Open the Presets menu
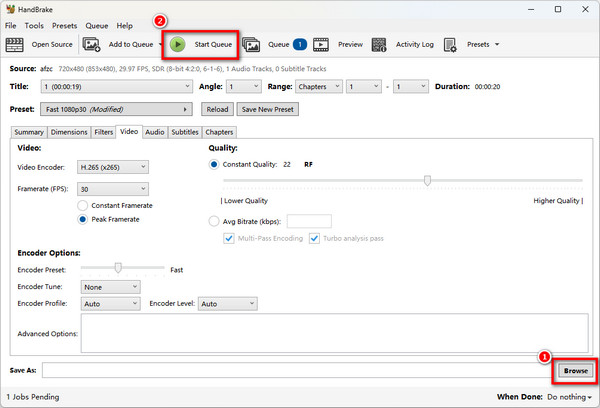Image resolution: width=600 pixels, height=408 pixels. click(x=65, y=26)
